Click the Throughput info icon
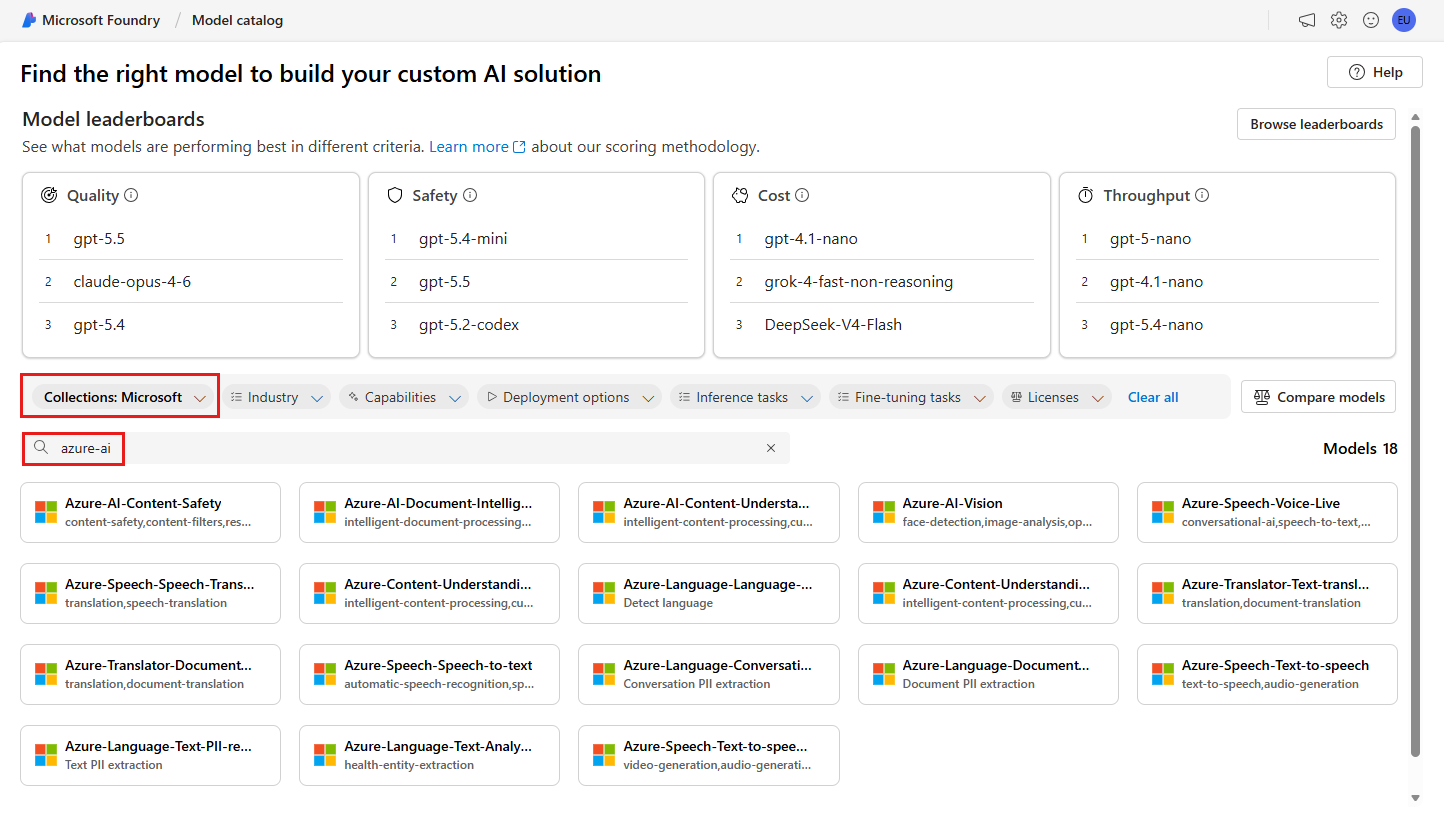 click(x=1202, y=196)
